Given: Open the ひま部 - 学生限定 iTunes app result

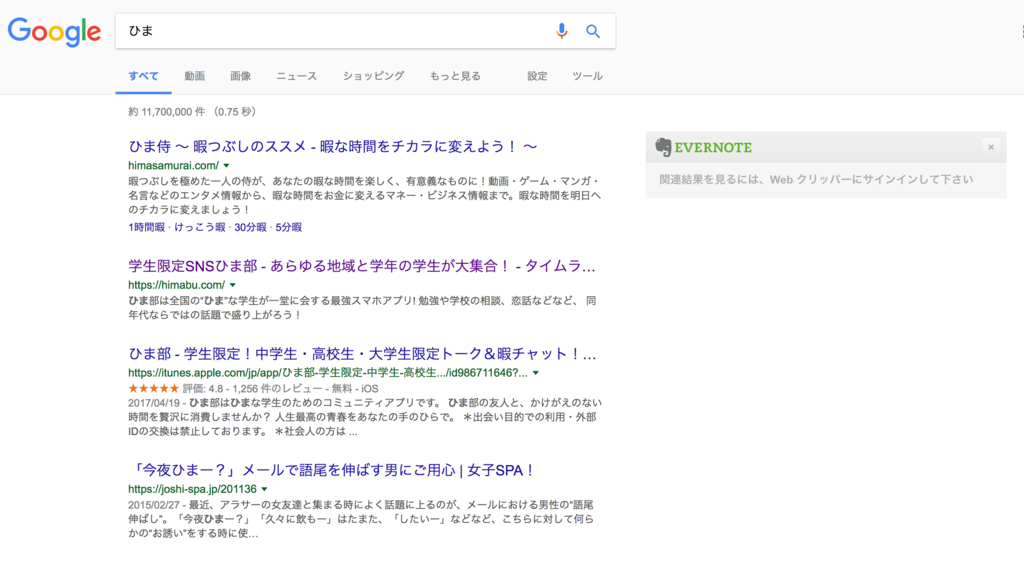Looking at the screenshot, I should point(362,354).
